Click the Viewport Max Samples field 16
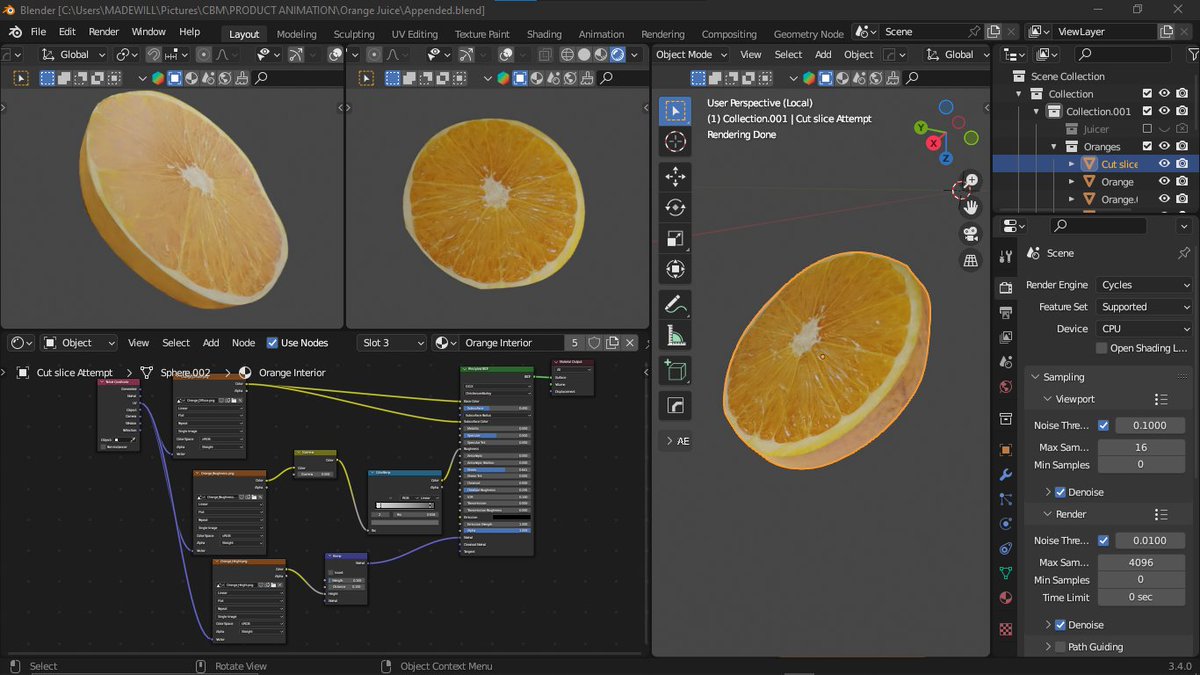The image size is (1200, 675). coord(1141,447)
